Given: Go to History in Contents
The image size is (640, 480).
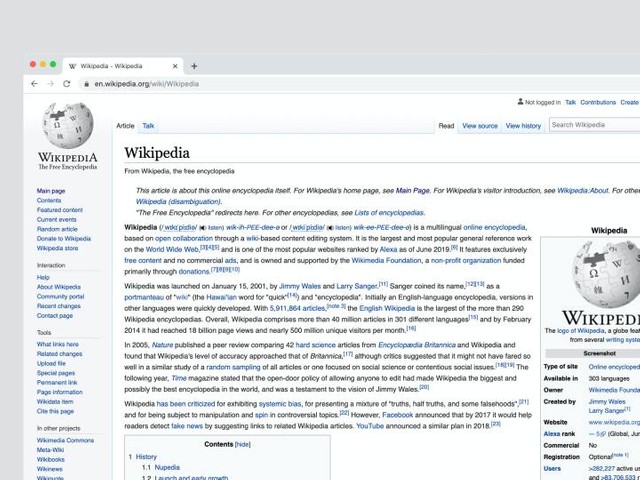Looking at the screenshot, I should coord(146,457).
